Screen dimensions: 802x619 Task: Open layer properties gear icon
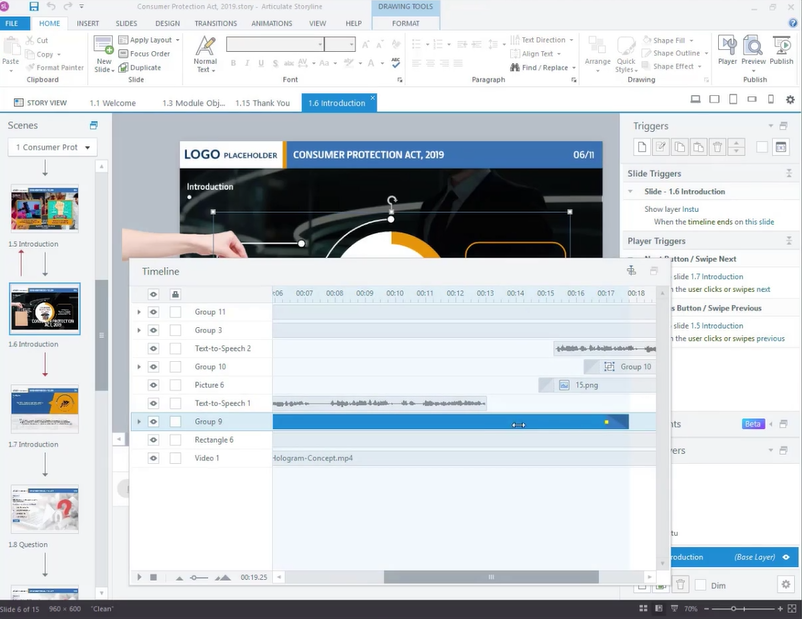(x=786, y=584)
